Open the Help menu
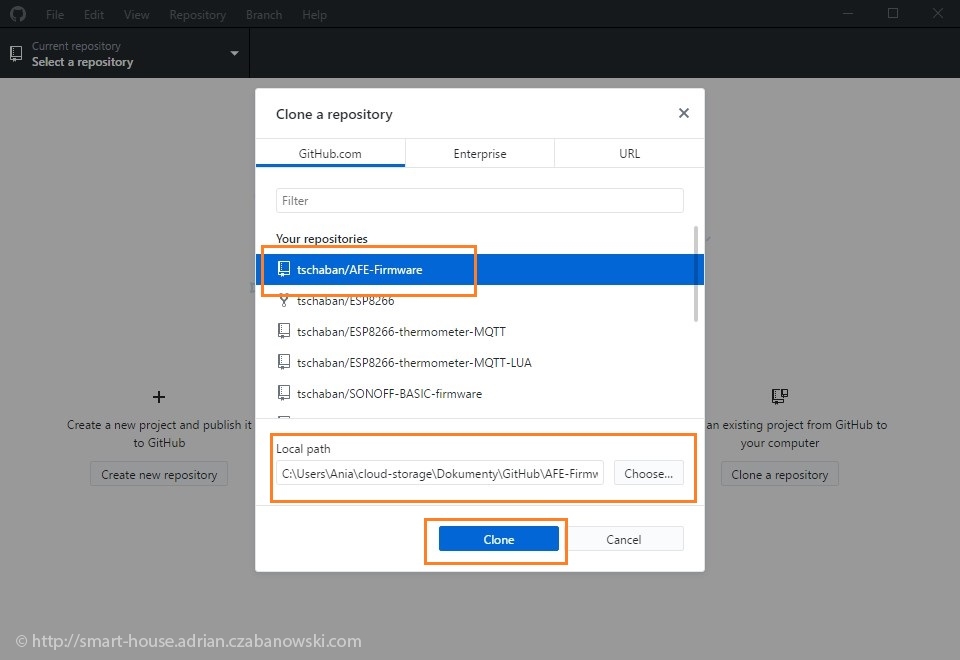960x660 pixels. click(x=314, y=15)
